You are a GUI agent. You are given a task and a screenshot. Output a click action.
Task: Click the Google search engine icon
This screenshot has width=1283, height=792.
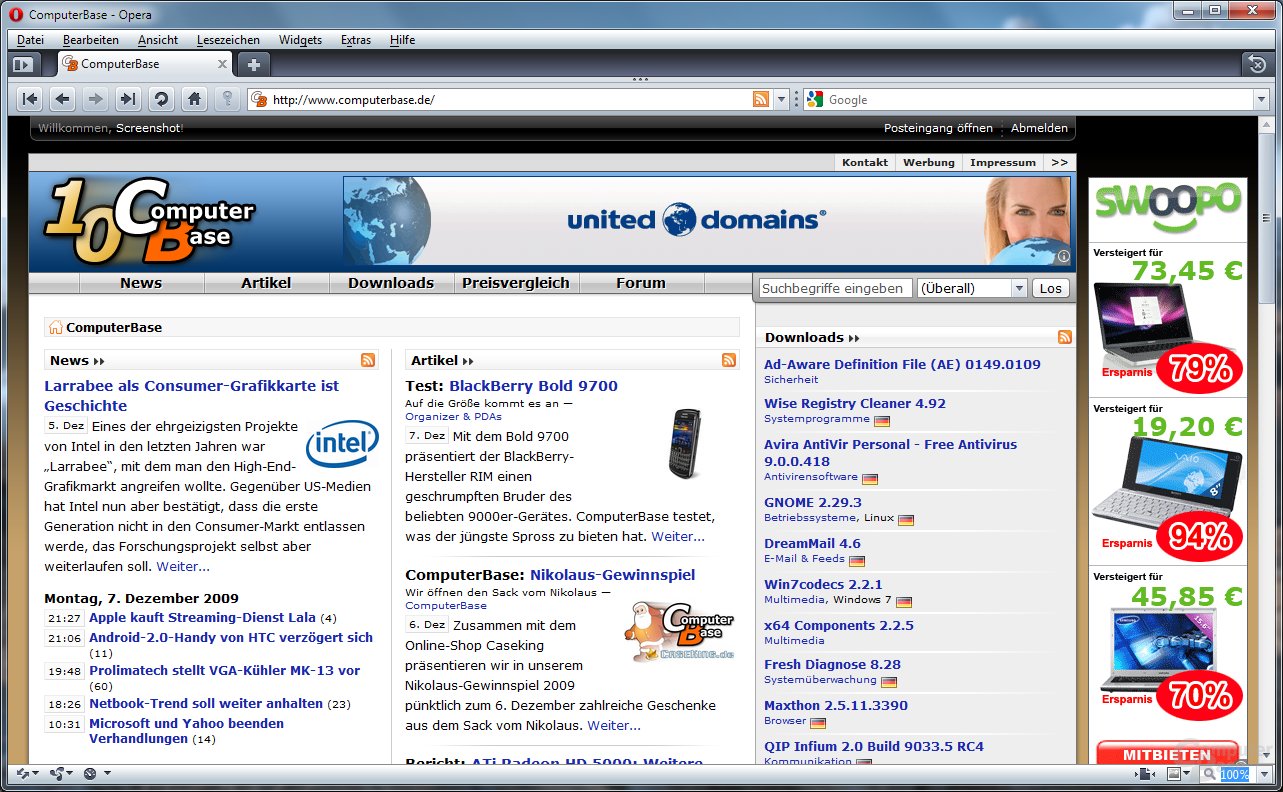point(815,99)
